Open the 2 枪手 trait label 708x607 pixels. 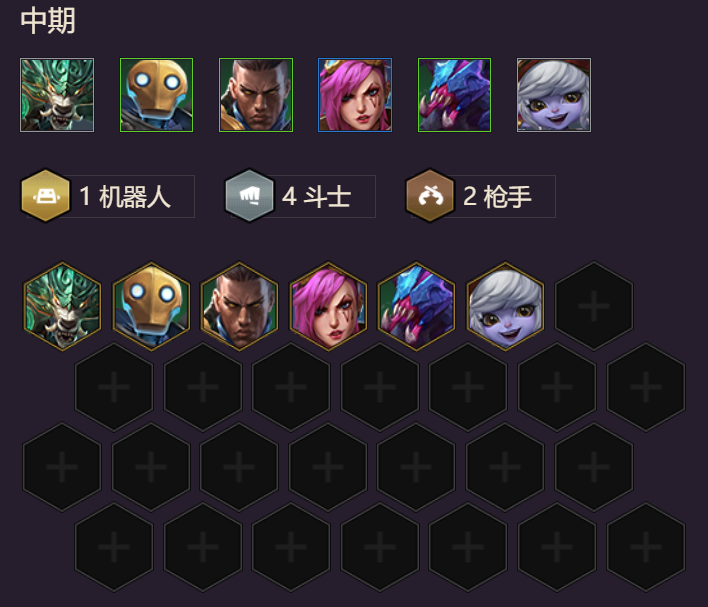point(497,196)
